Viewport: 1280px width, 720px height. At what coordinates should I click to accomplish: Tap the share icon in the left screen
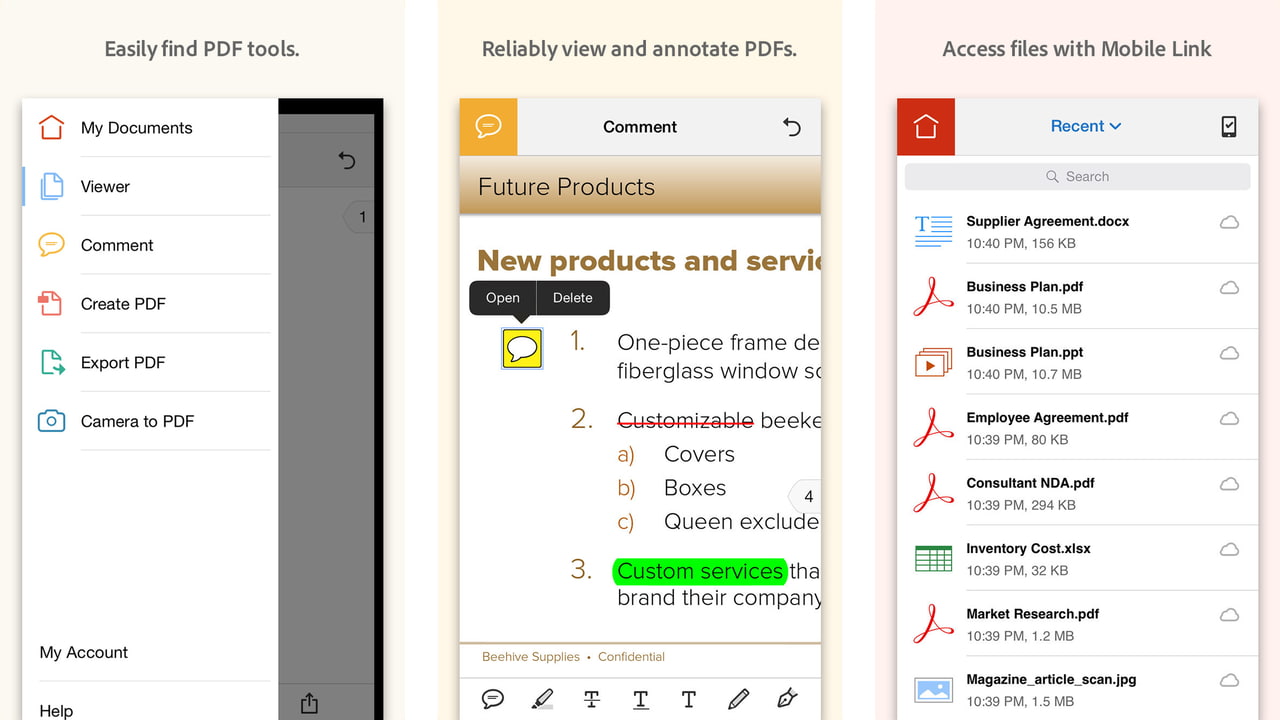(x=309, y=703)
